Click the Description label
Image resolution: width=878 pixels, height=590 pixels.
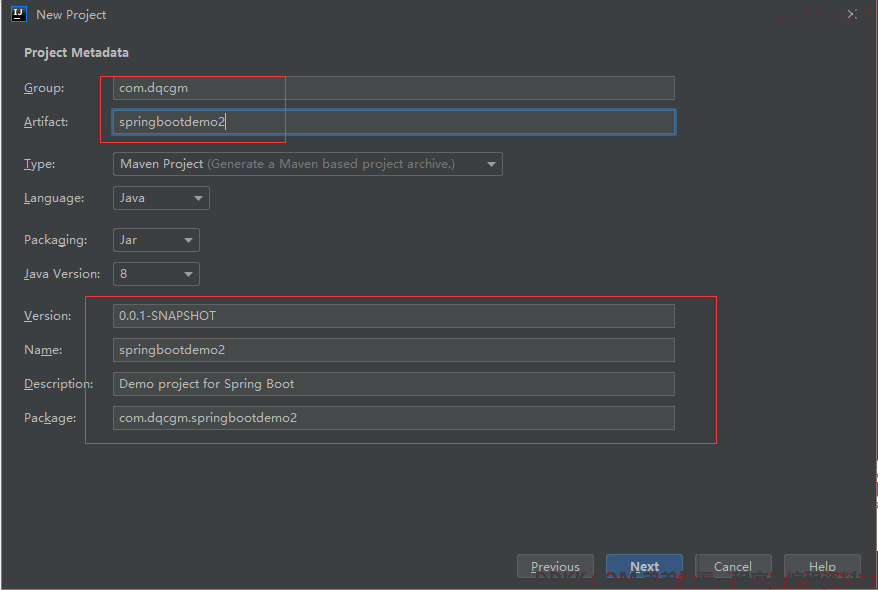[58, 384]
